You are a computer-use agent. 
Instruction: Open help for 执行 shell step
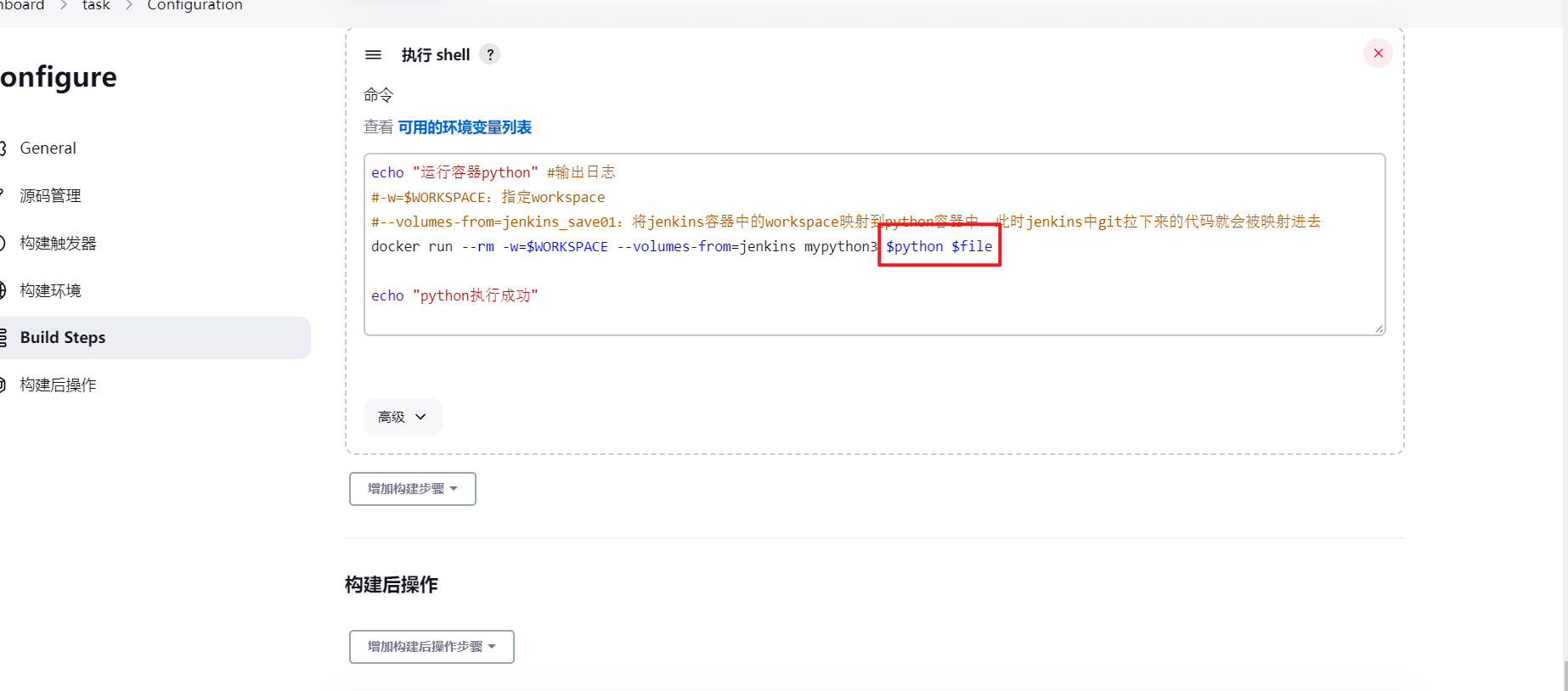[x=489, y=54]
